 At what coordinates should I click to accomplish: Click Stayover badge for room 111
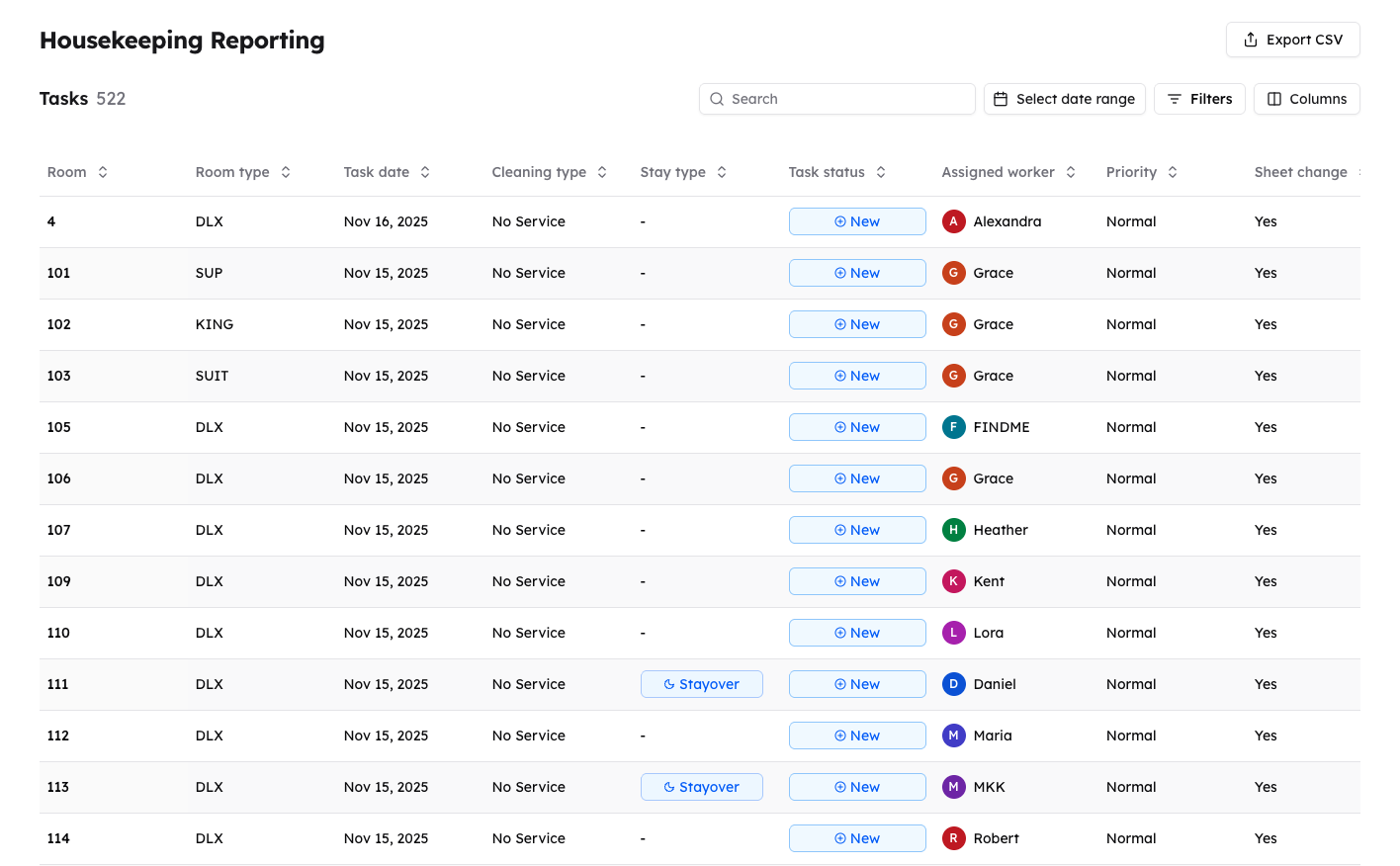(x=701, y=684)
